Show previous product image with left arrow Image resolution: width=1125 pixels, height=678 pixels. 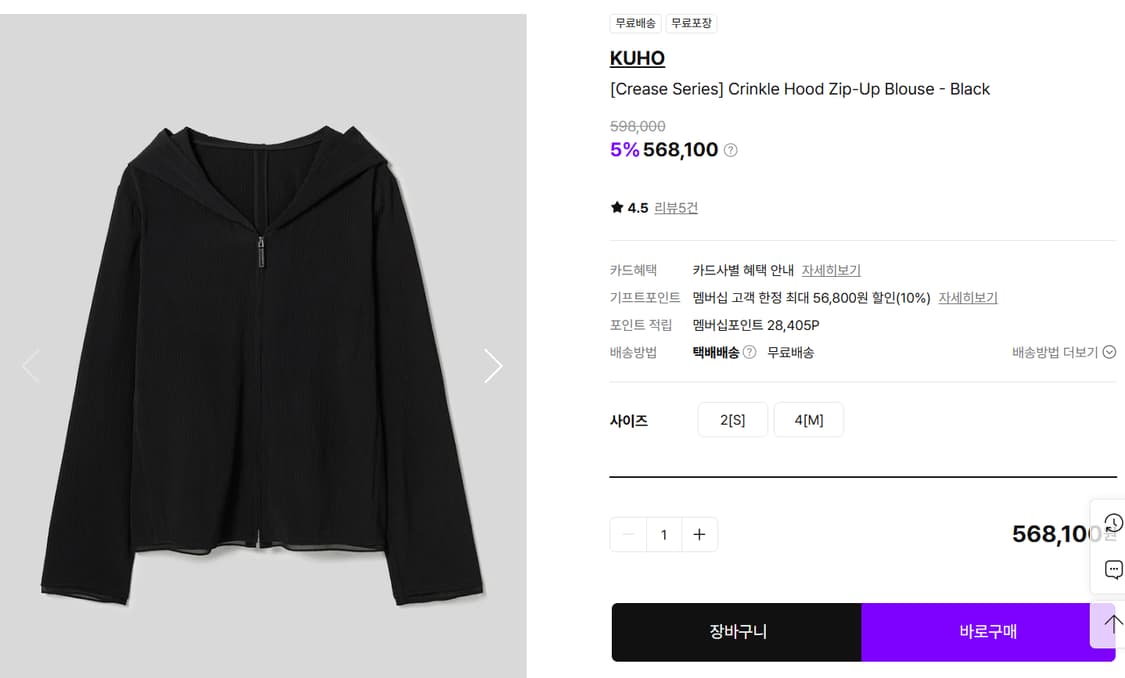tap(30, 366)
